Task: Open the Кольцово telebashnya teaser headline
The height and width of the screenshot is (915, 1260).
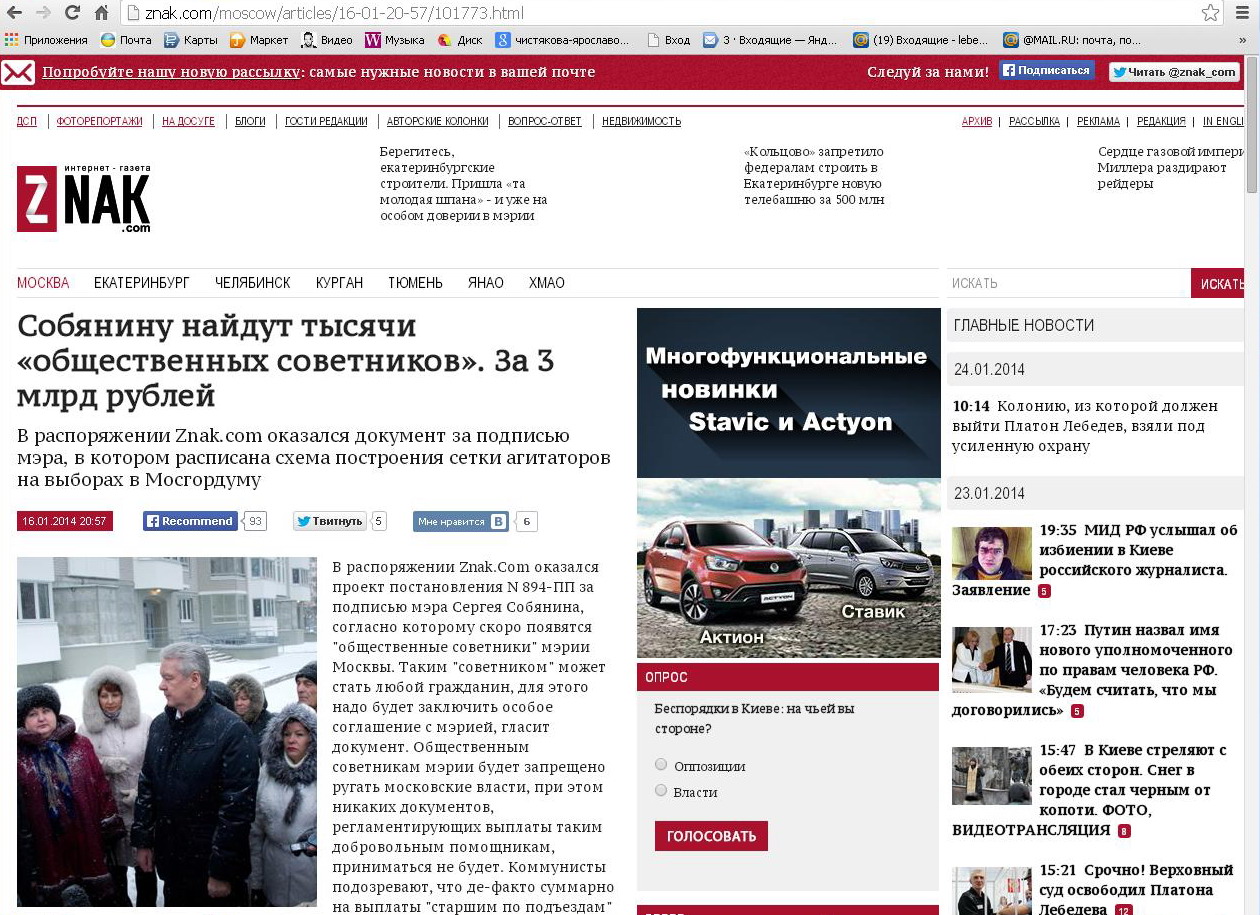Action: click(x=814, y=176)
